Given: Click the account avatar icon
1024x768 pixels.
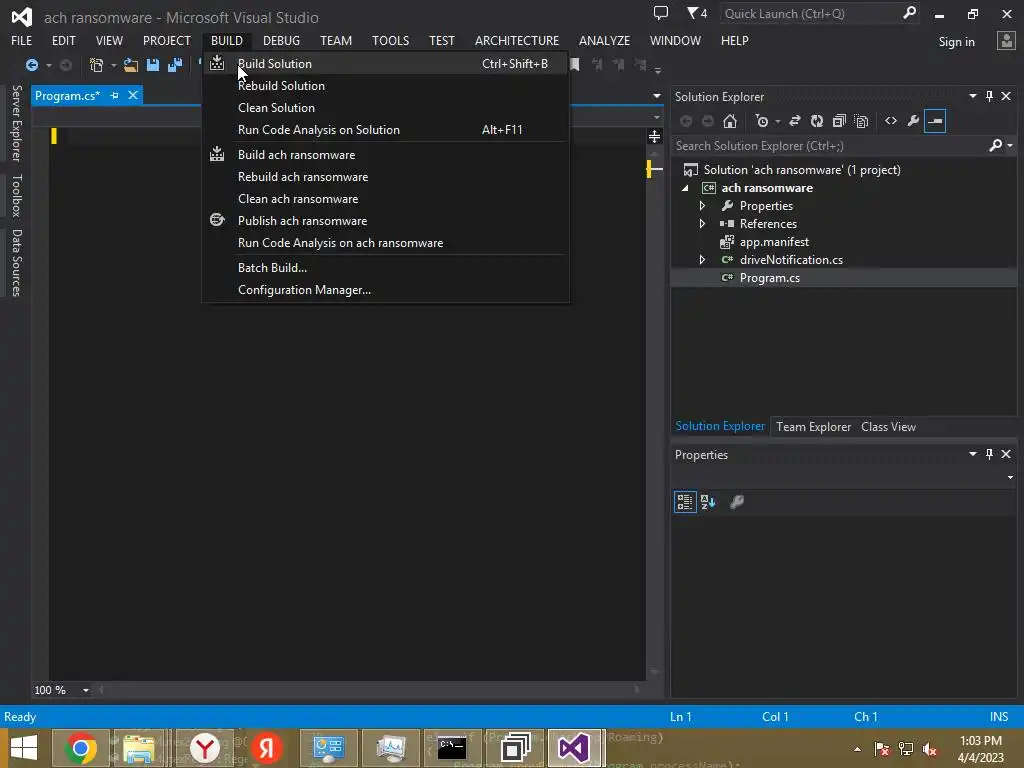Looking at the screenshot, I should (x=1006, y=41).
